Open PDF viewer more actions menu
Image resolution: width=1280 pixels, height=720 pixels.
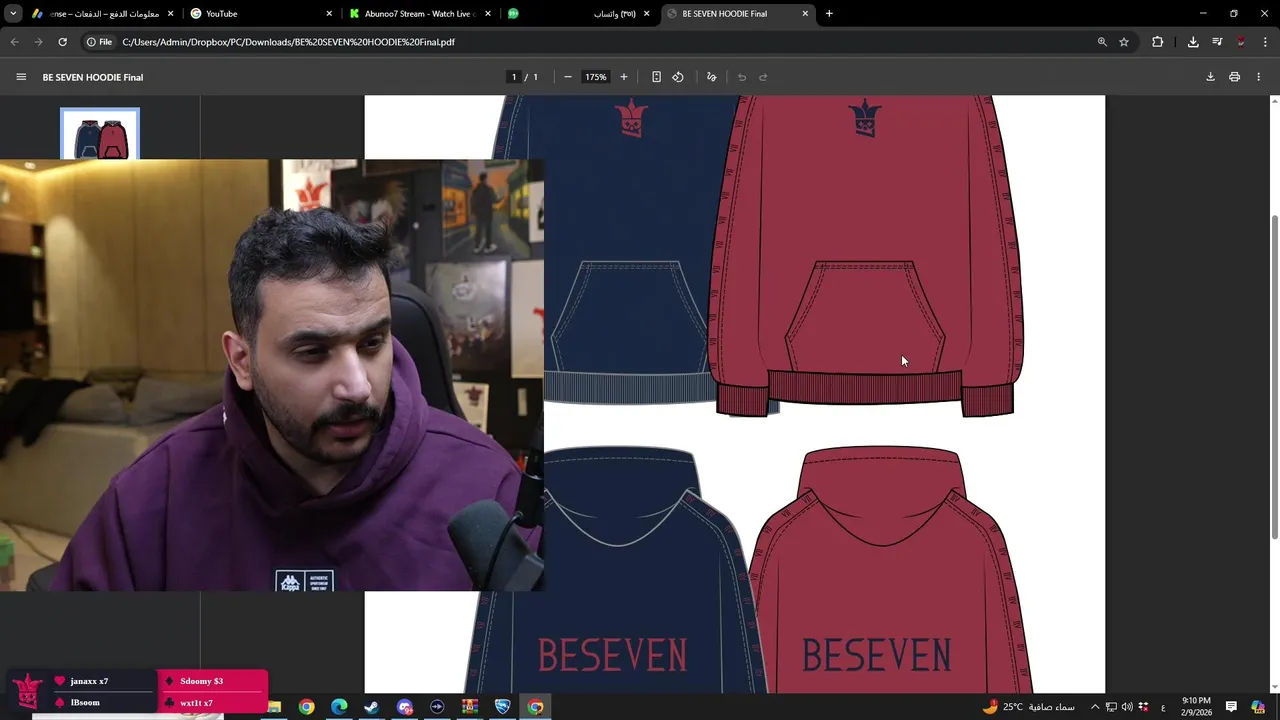coord(1259,77)
